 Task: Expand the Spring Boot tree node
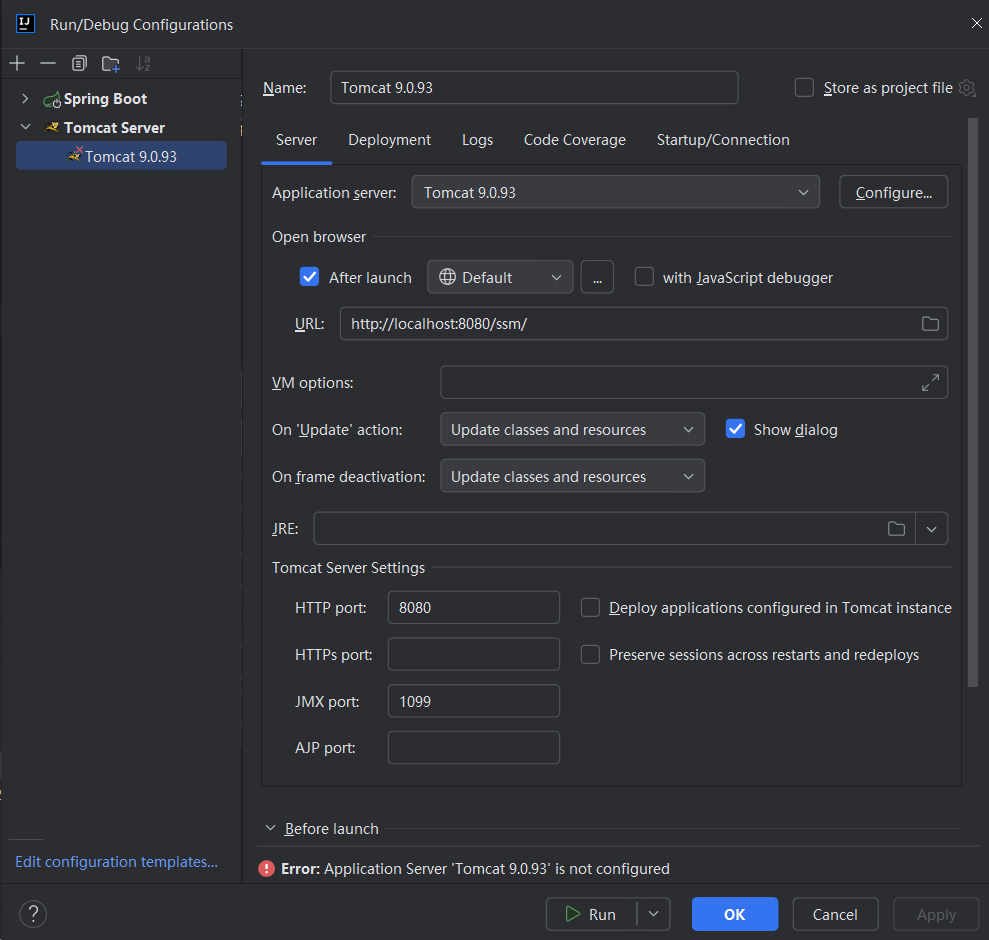click(x=25, y=99)
